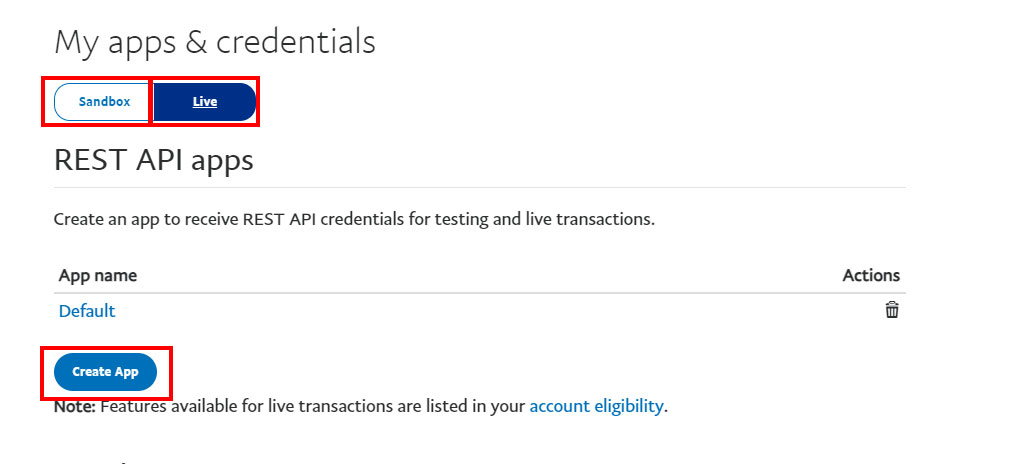The image size is (1012, 464).
Task: View details of the Default app
Action: click(87, 310)
